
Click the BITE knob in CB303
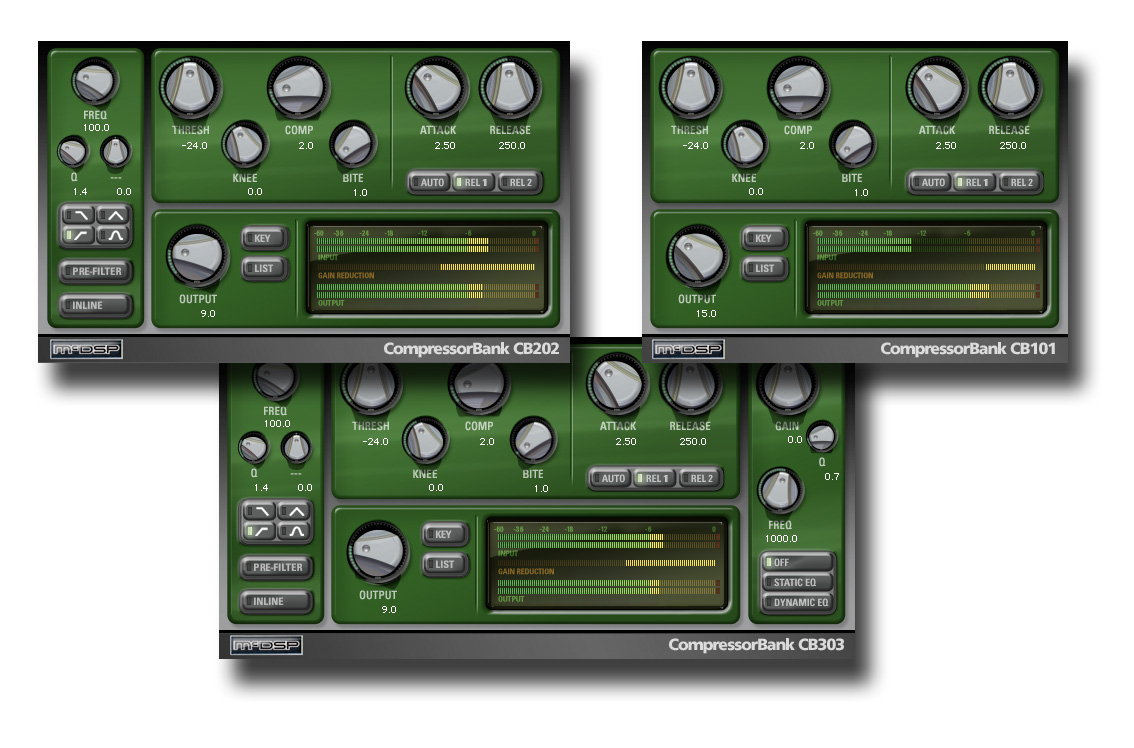(x=533, y=441)
